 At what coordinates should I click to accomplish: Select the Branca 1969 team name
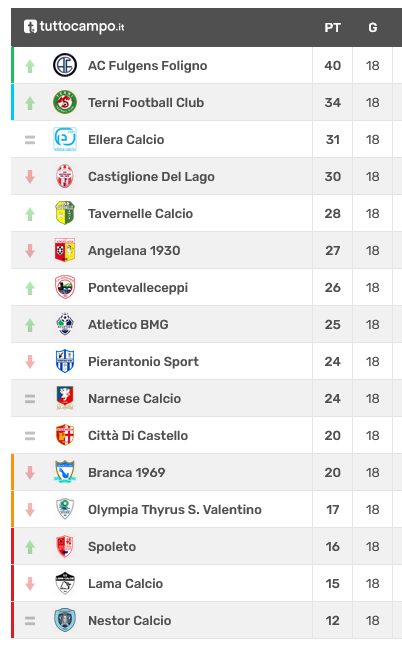127,472
